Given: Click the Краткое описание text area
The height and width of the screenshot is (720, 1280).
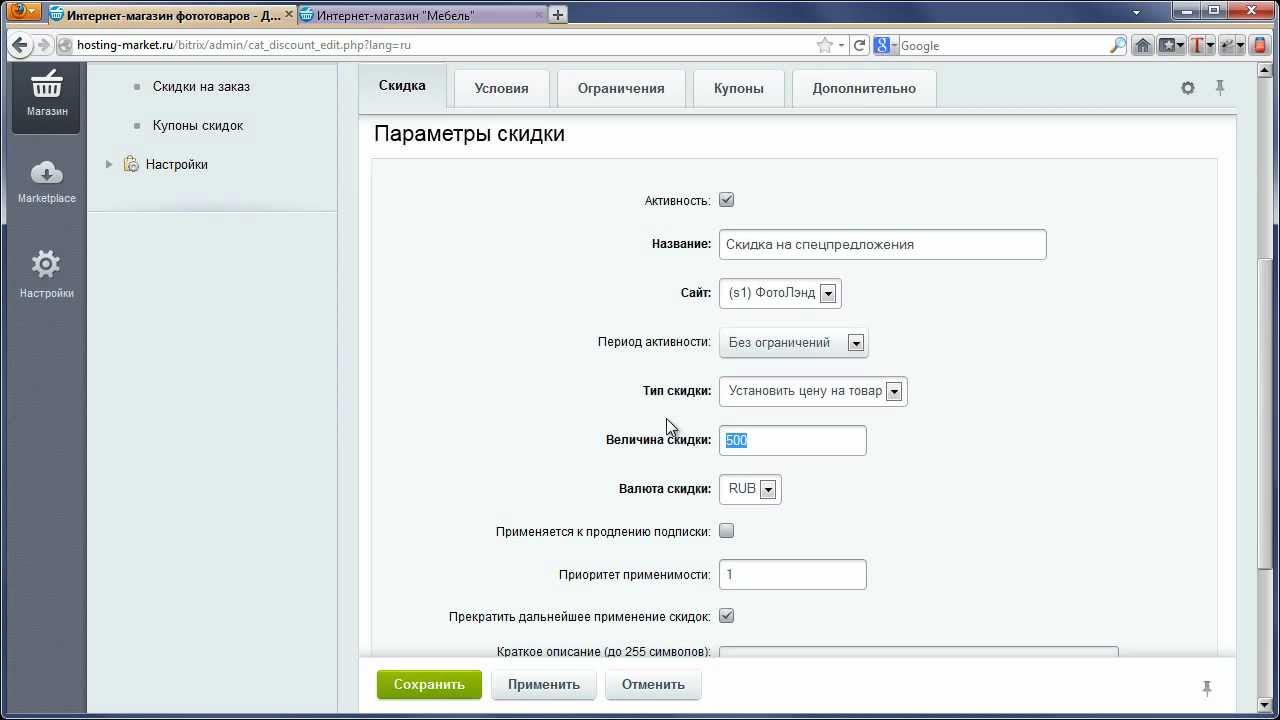Looking at the screenshot, I should point(918,652).
